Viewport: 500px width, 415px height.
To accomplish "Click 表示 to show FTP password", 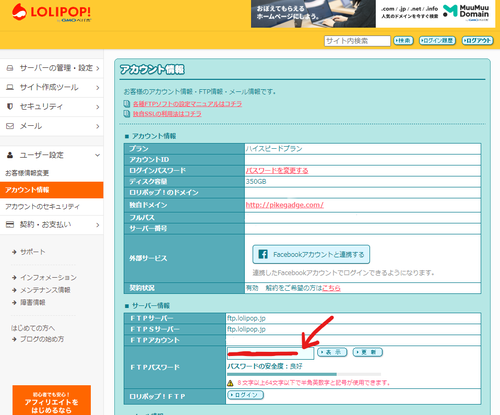I will pyautogui.click(x=332, y=352).
